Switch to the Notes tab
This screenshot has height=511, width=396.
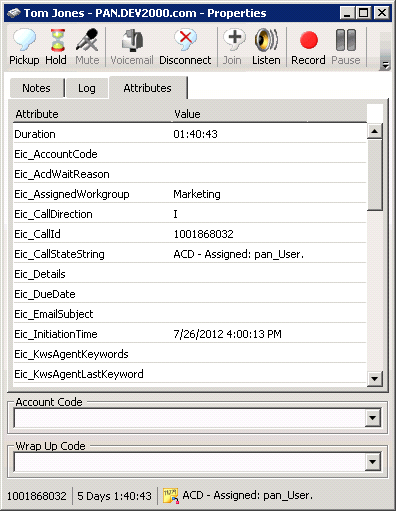tap(36, 88)
